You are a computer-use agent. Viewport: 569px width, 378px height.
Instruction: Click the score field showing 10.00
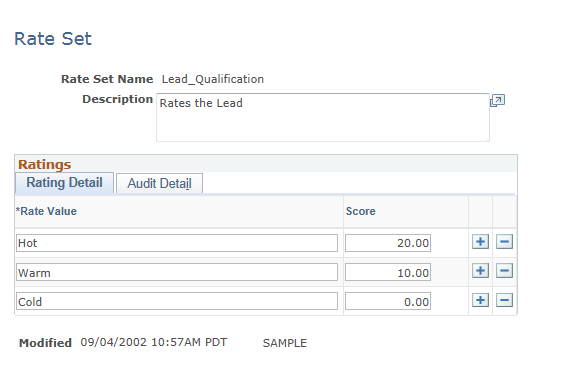(388, 272)
